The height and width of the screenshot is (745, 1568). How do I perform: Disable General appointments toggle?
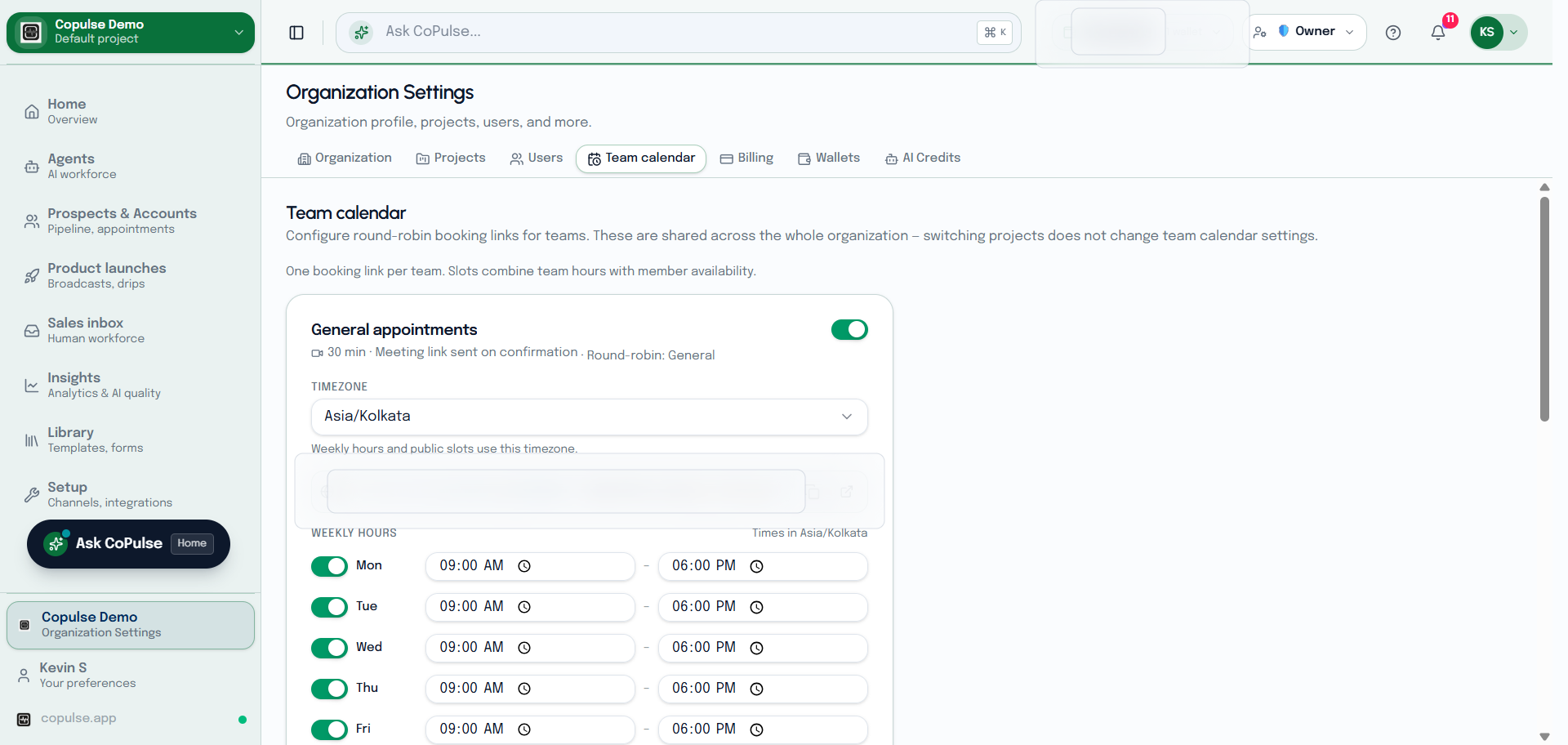click(x=849, y=329)
